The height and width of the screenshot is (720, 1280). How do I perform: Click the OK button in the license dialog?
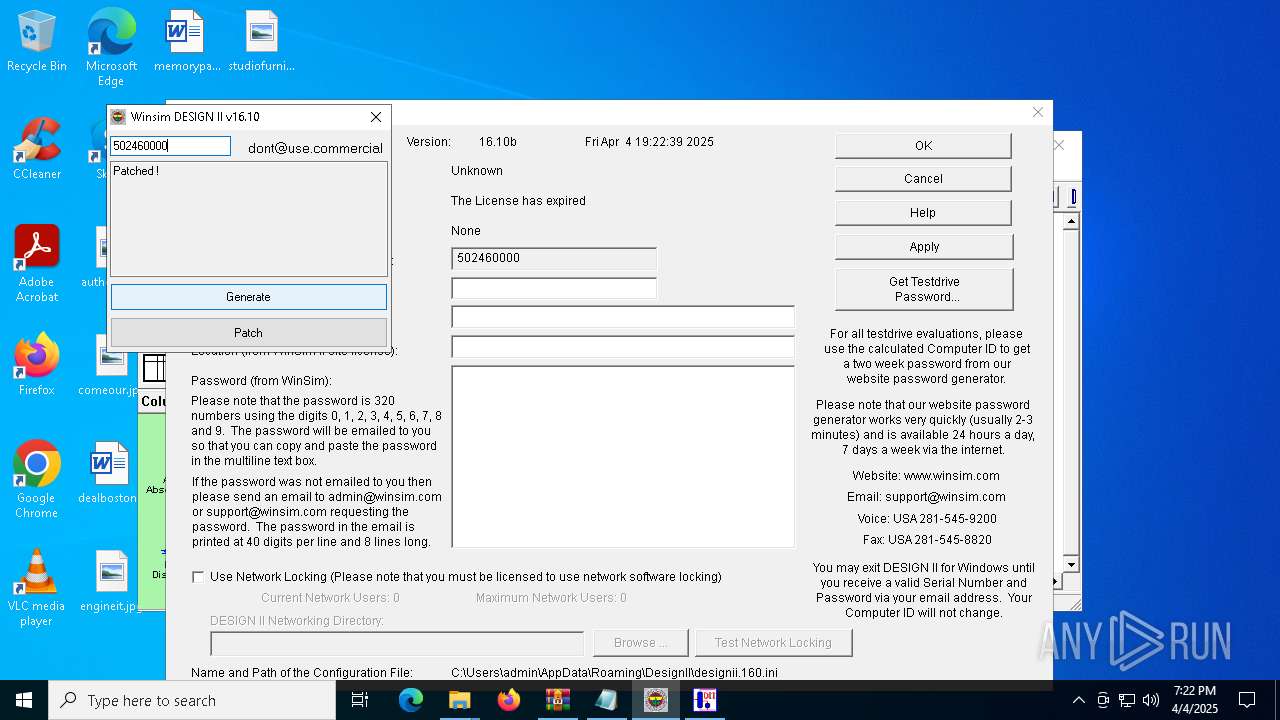click(923, 146)
